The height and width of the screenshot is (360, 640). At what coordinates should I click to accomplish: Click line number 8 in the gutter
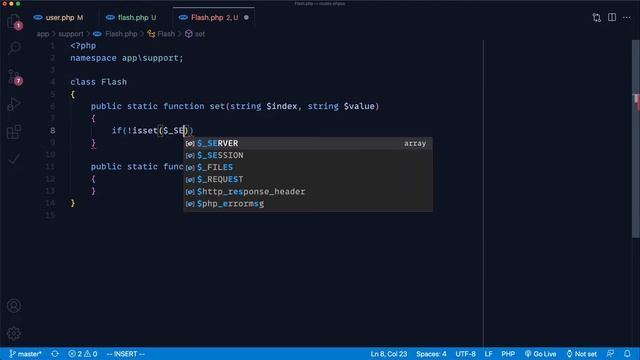click(53, 131)
